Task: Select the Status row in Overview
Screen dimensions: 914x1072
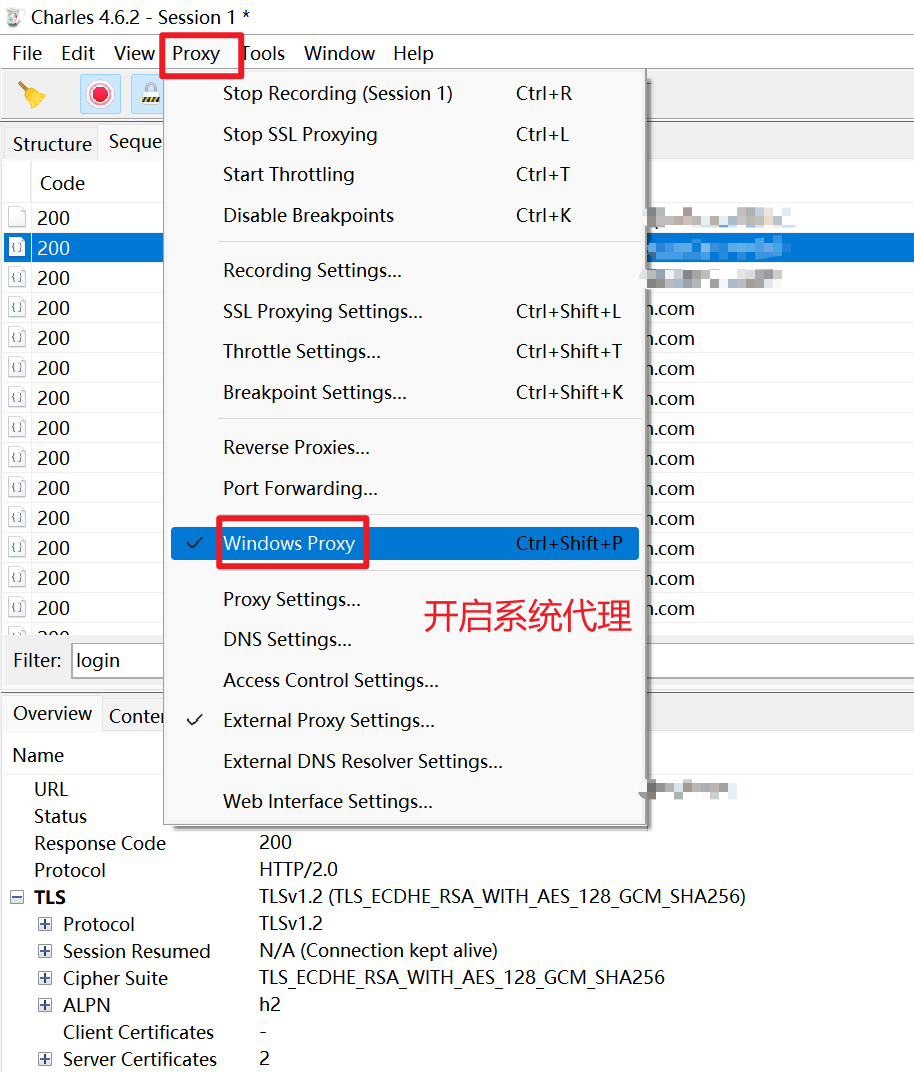Action: (60, 816)
